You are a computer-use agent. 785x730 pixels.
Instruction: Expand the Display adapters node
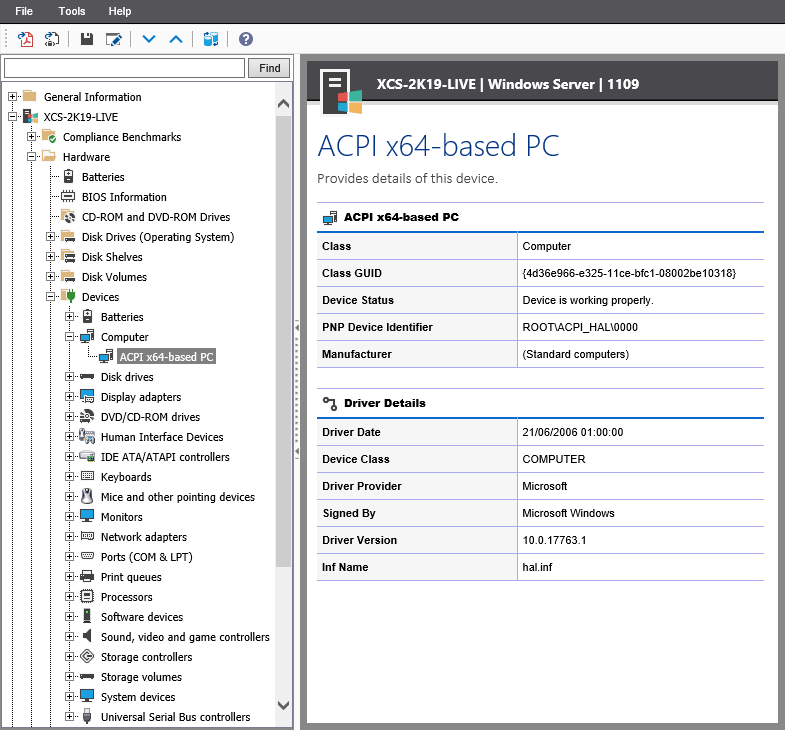[70, 397]
